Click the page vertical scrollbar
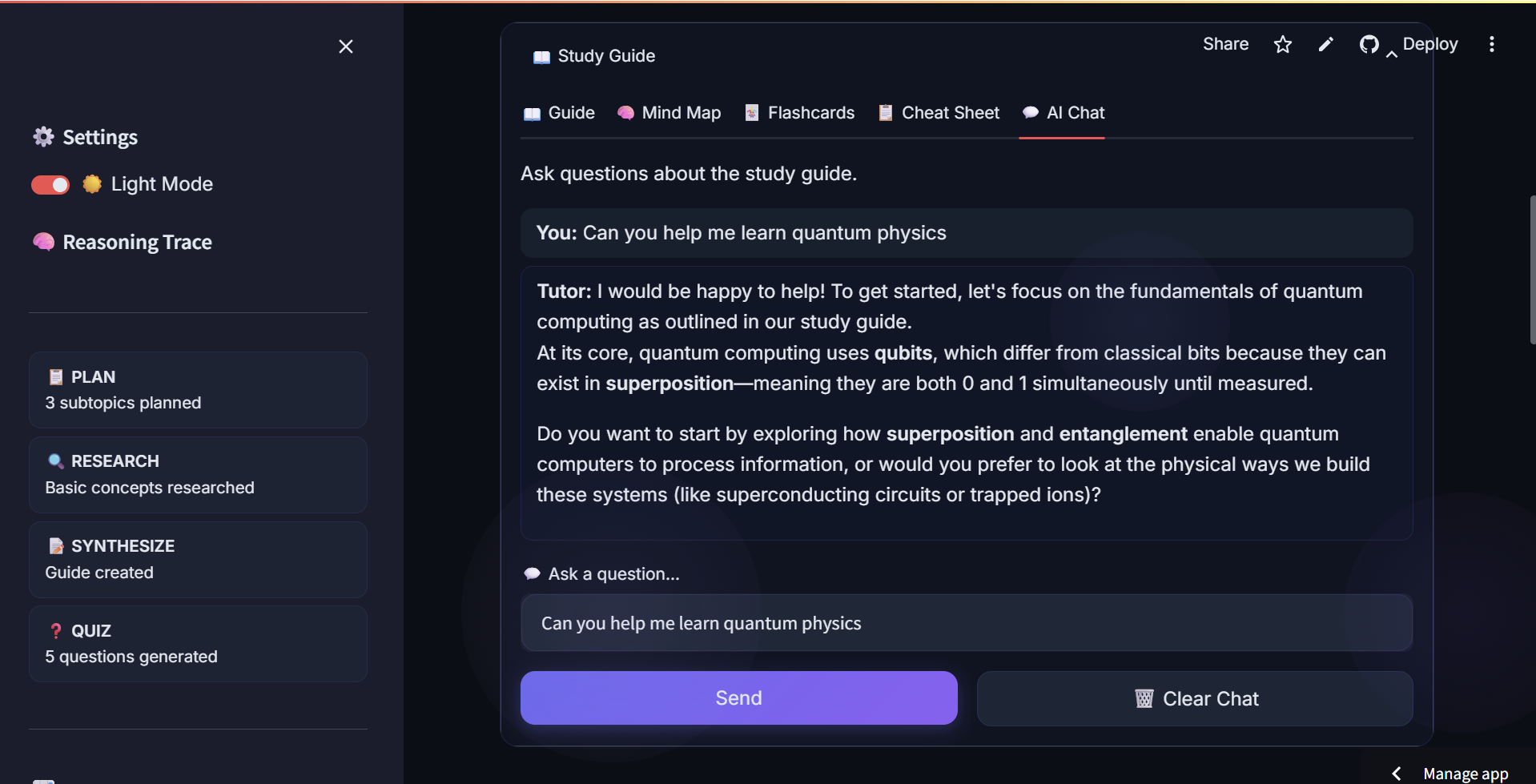This screenshot has height=784, width=1536. click(x=1532, y=270)
